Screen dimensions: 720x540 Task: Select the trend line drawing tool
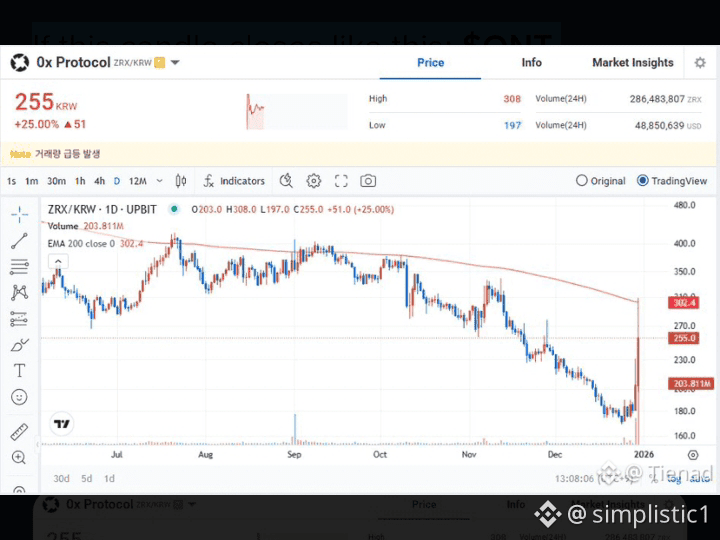click(x=19, y=241)
